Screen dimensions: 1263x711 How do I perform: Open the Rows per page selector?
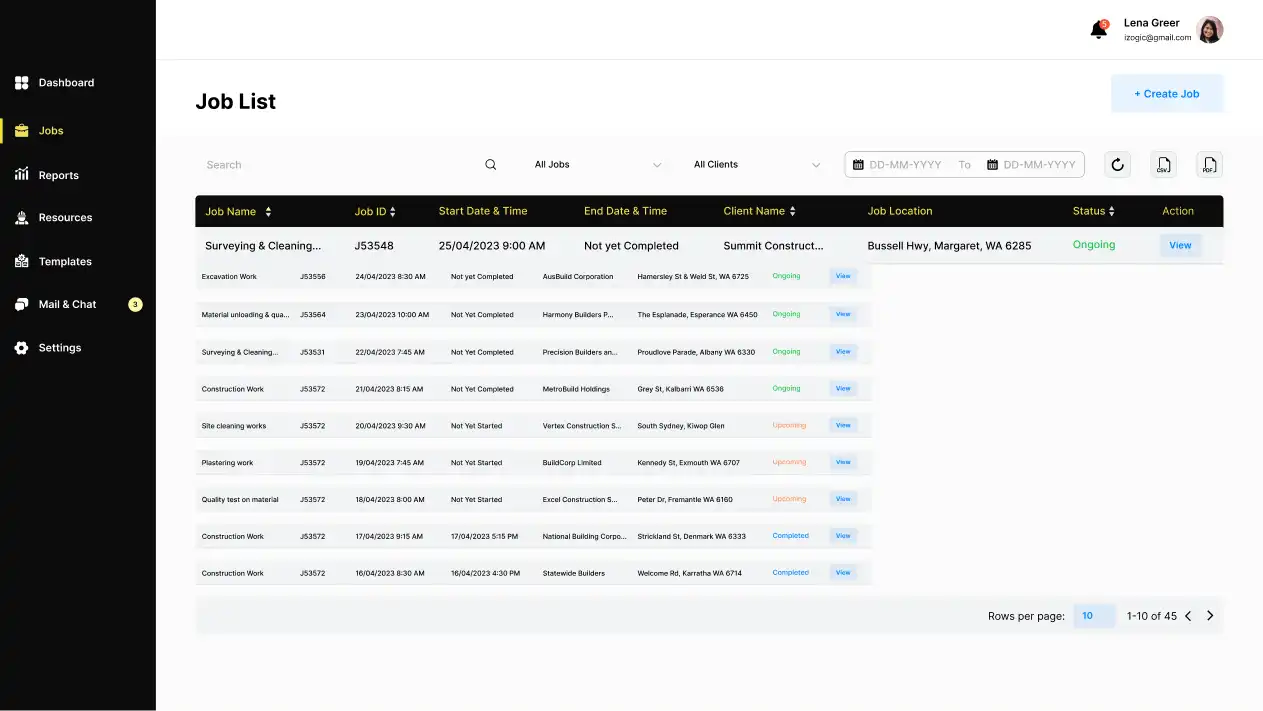pos(1093,616)
